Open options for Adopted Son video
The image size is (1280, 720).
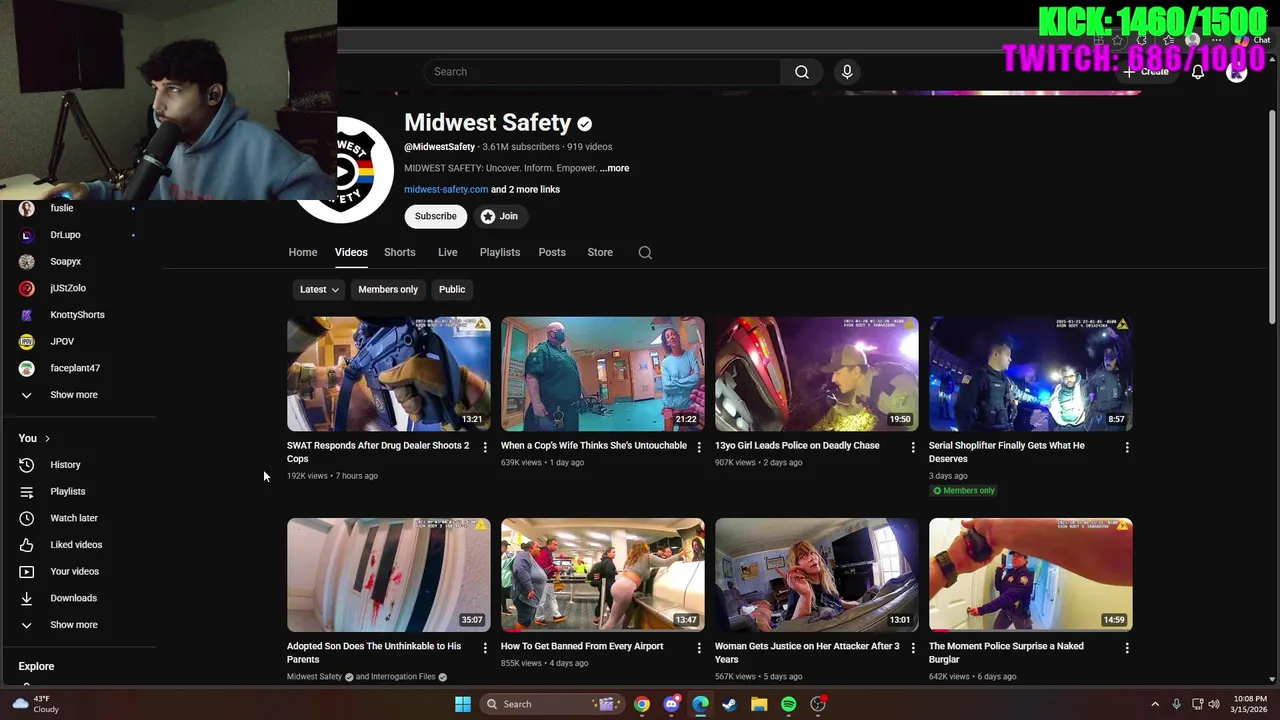(485, 648)
